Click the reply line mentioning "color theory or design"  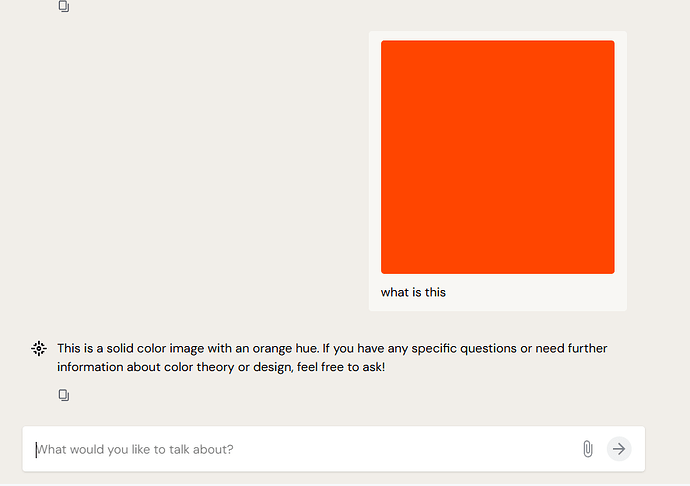221,367
